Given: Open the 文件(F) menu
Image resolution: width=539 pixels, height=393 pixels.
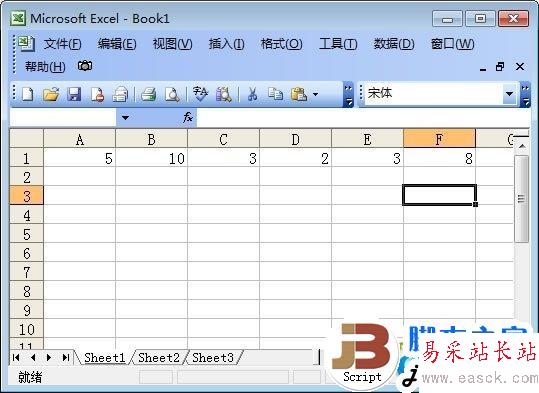Looking at the screenshot, I should click(x=62, y=44).
